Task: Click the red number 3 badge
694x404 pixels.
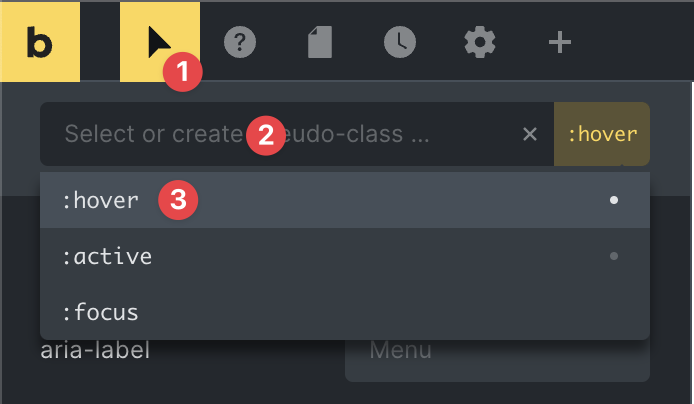Action: [x=178, y=200]
